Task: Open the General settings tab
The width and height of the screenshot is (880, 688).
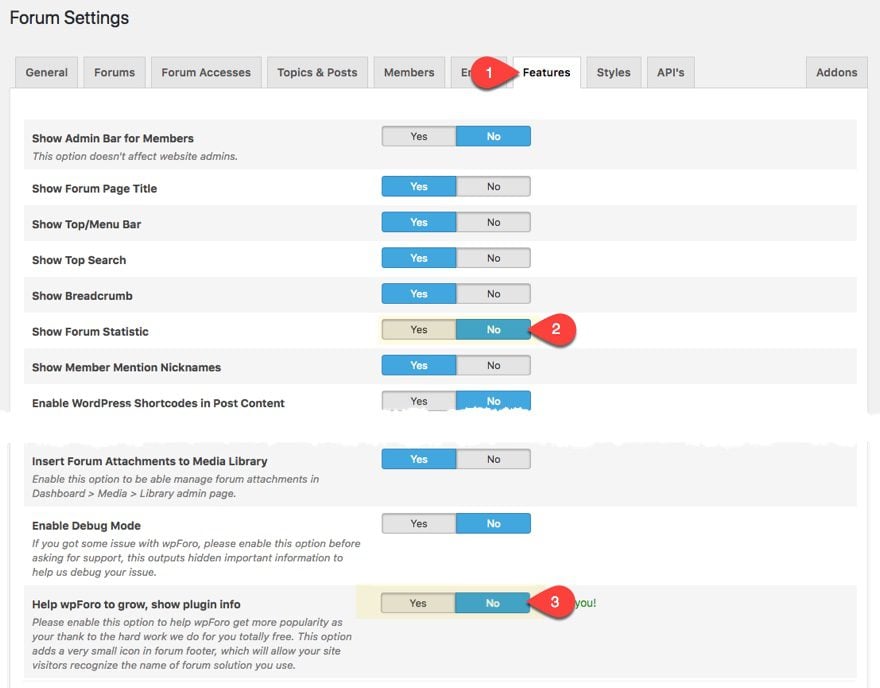Action: pyautogui.click(x=46, y=72)
